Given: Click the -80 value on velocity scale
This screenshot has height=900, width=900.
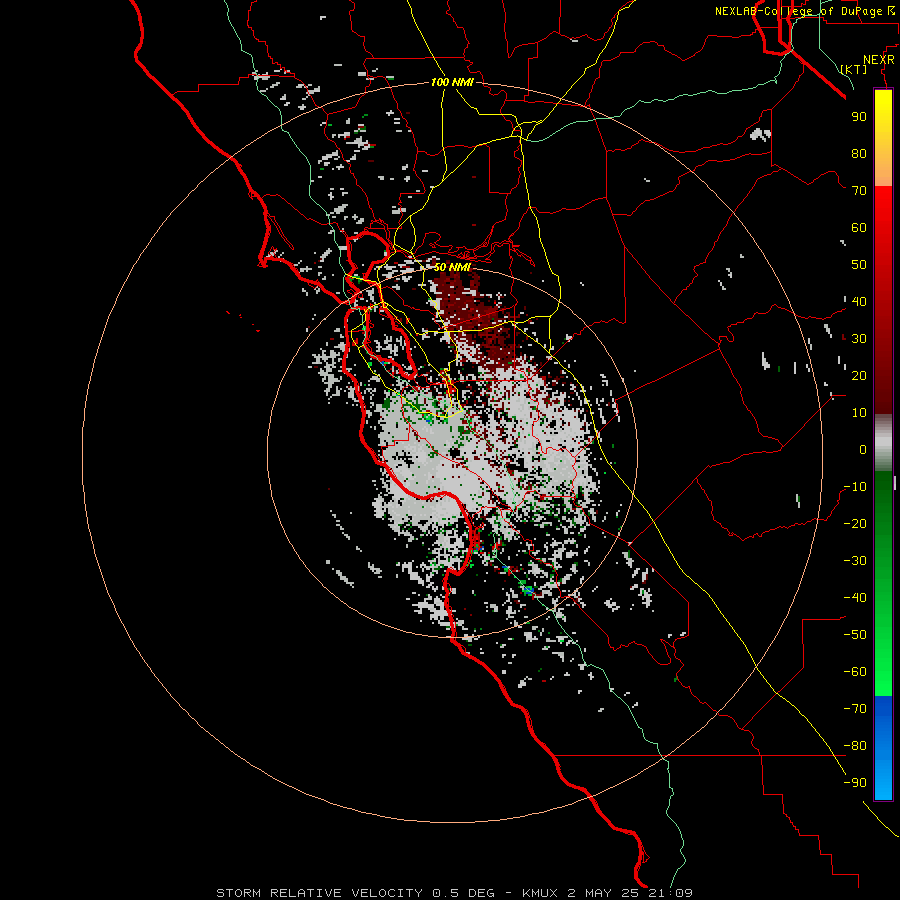Looking at the screenshot, I should [855, 746].
